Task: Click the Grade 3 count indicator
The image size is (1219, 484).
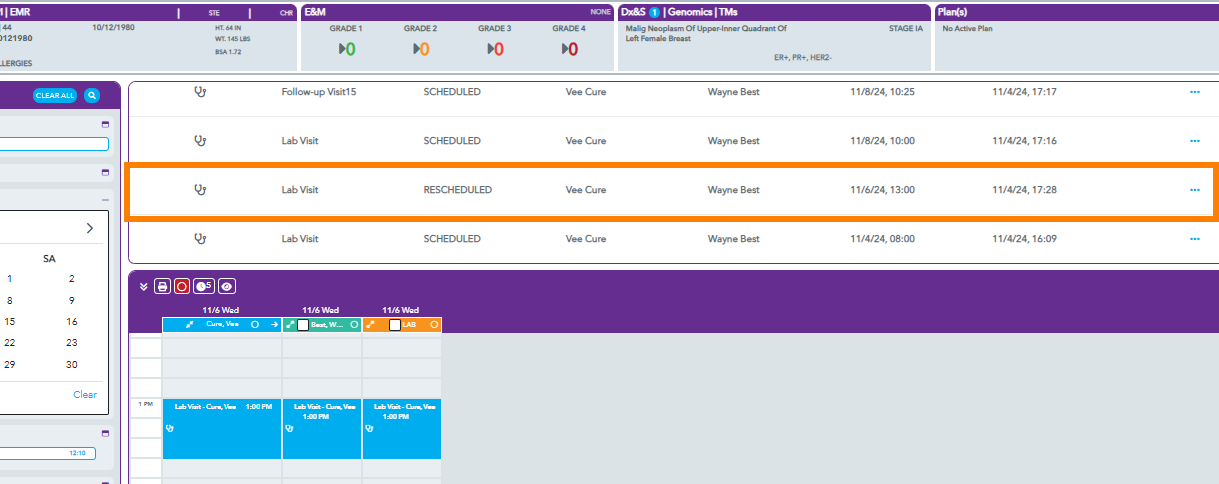Action: pos(495,49)
